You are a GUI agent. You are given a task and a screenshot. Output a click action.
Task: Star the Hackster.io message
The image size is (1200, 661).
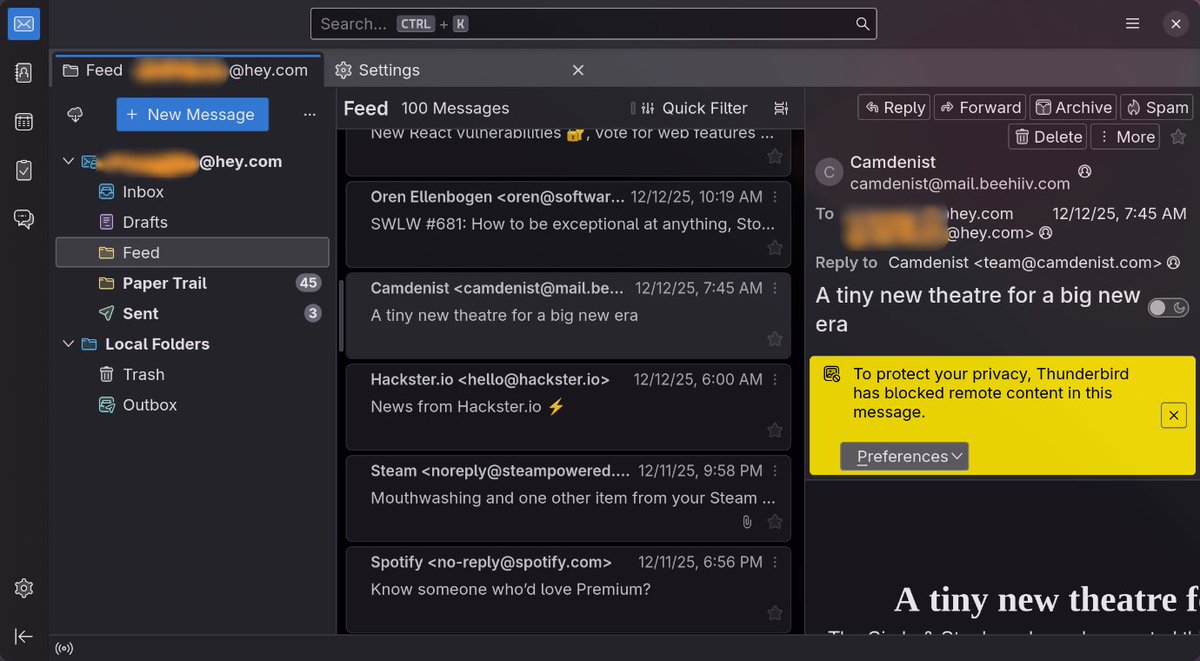(x=774, y=430)
